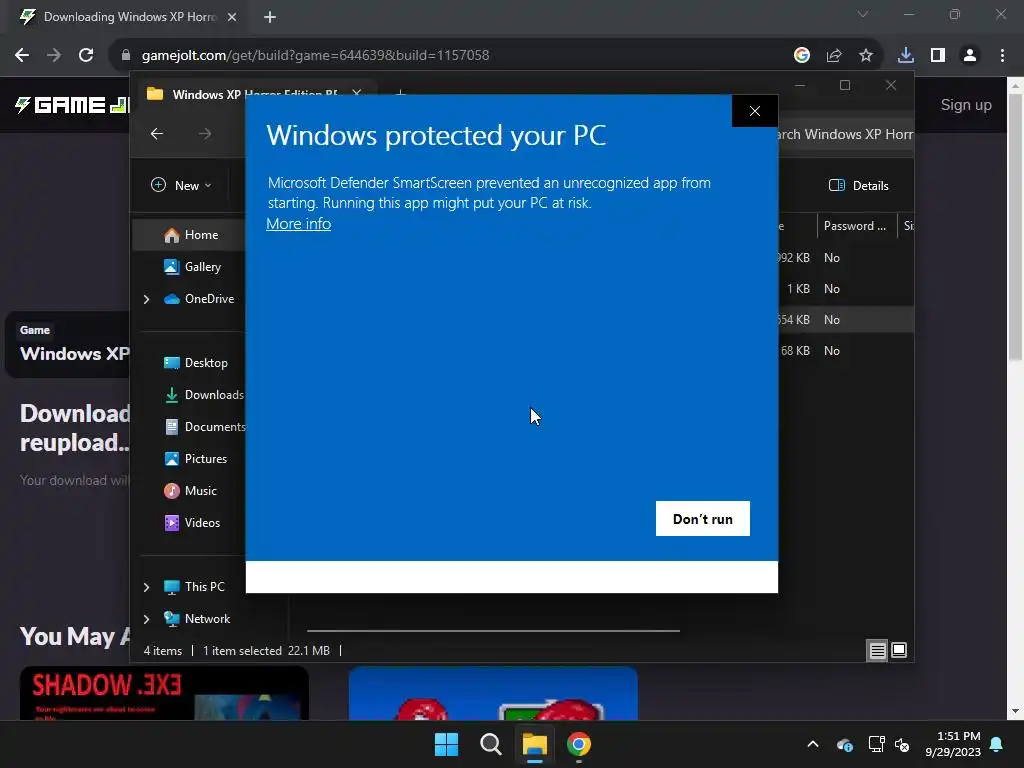The height and width of the screenshot is (768, 1024).
Task: Close the Downloading Windows XP Horror tab
Action: [x=232, y=17]
